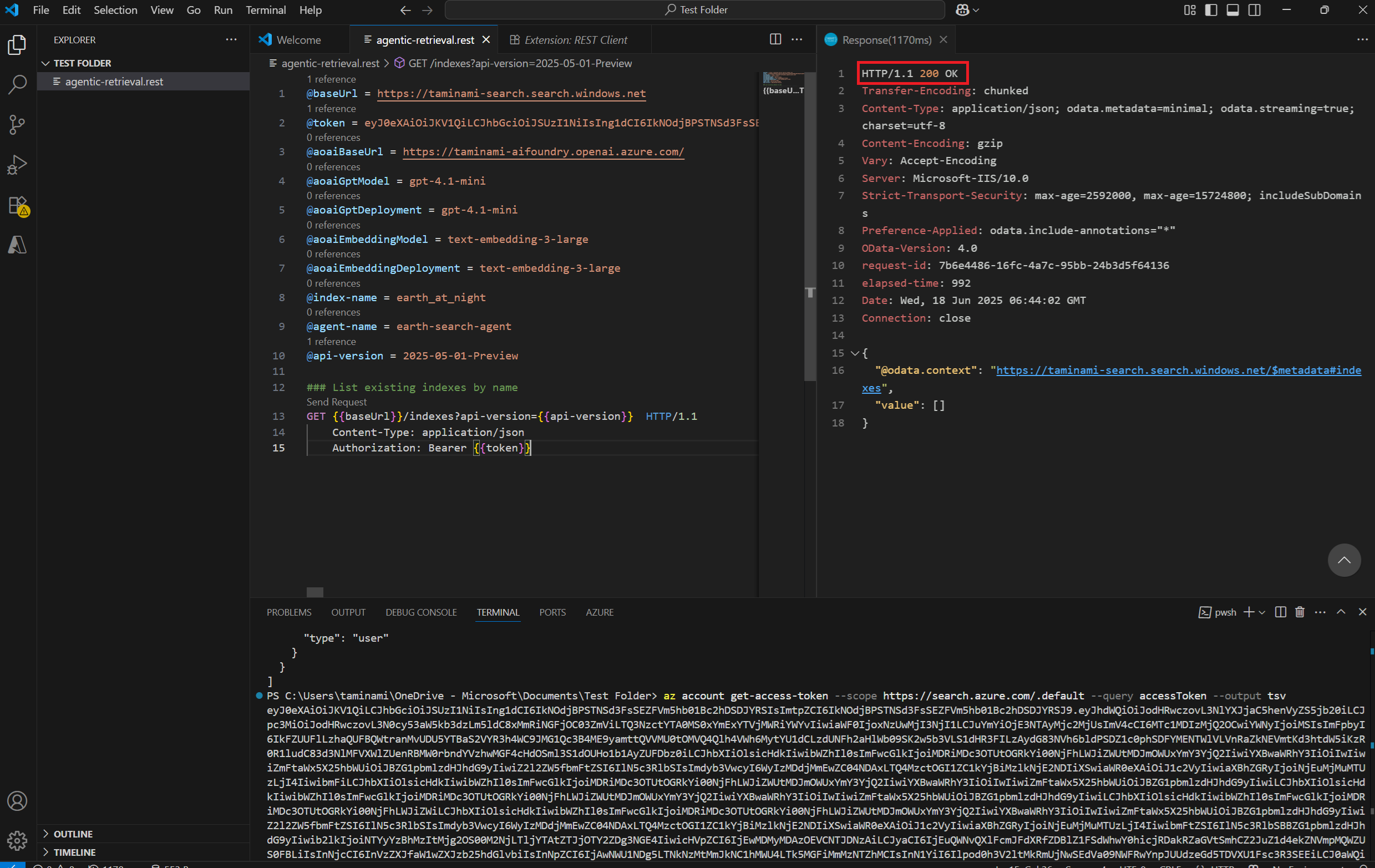The image size is (1375, 868).
Task: Switch to the PORTS panel tab
Action: (x=552, y=612)
